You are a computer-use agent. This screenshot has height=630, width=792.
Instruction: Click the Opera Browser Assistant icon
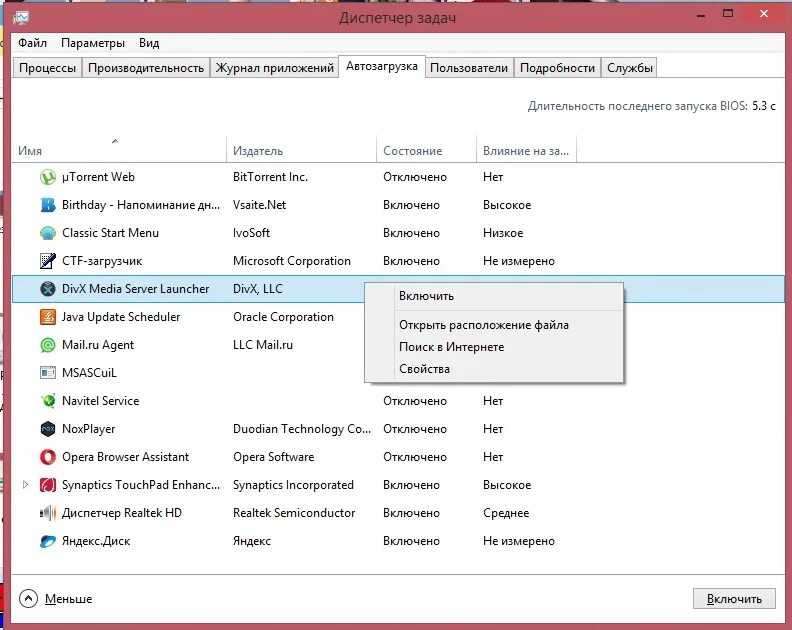[x=47, y=457]
